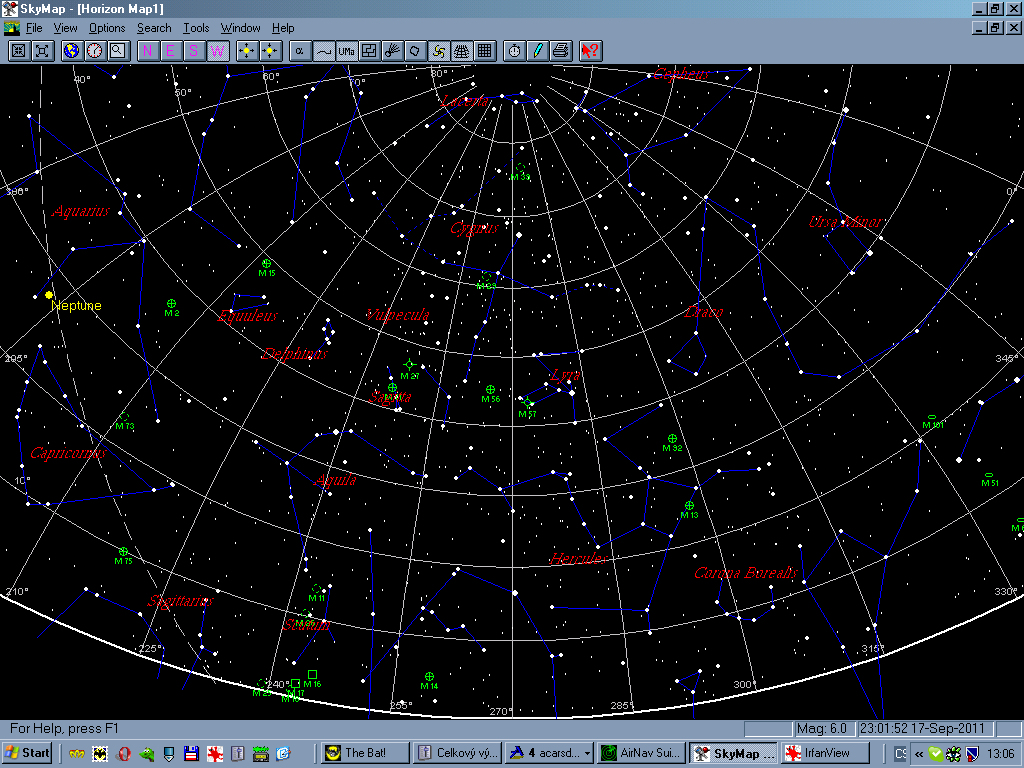The width and height of the screenshot is (1024, 768).
Task: Toggle the comet display toolbar icon
Action: coord(392,51)
